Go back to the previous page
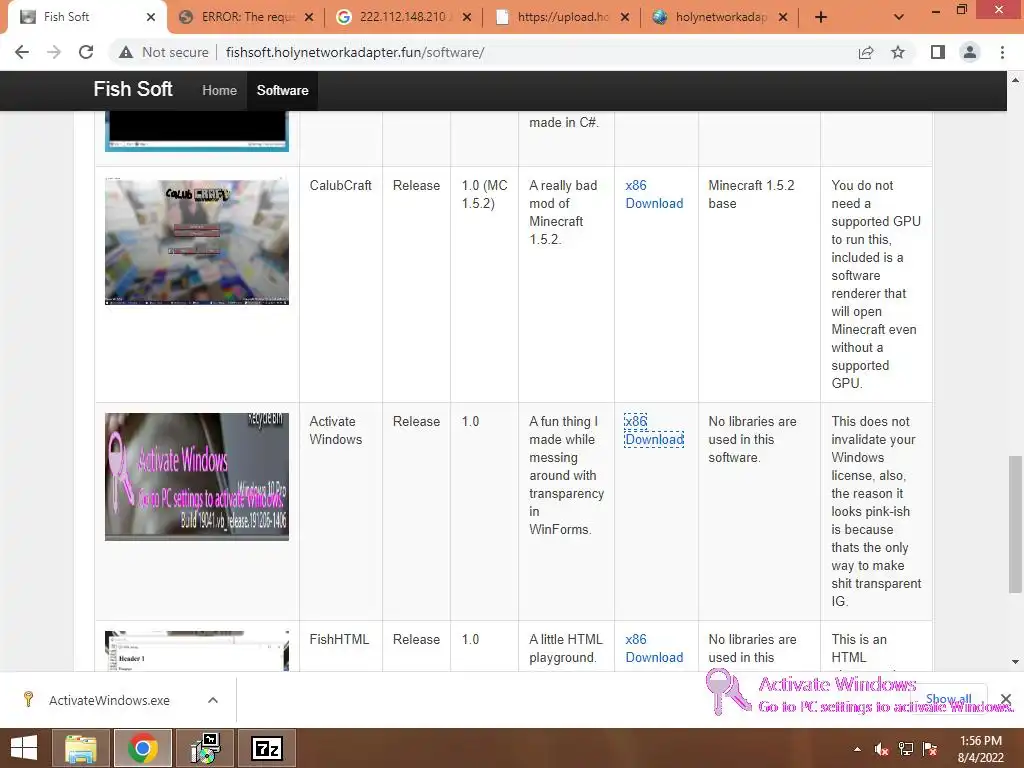The image size is (1024, 768). [x=22, y=52]
